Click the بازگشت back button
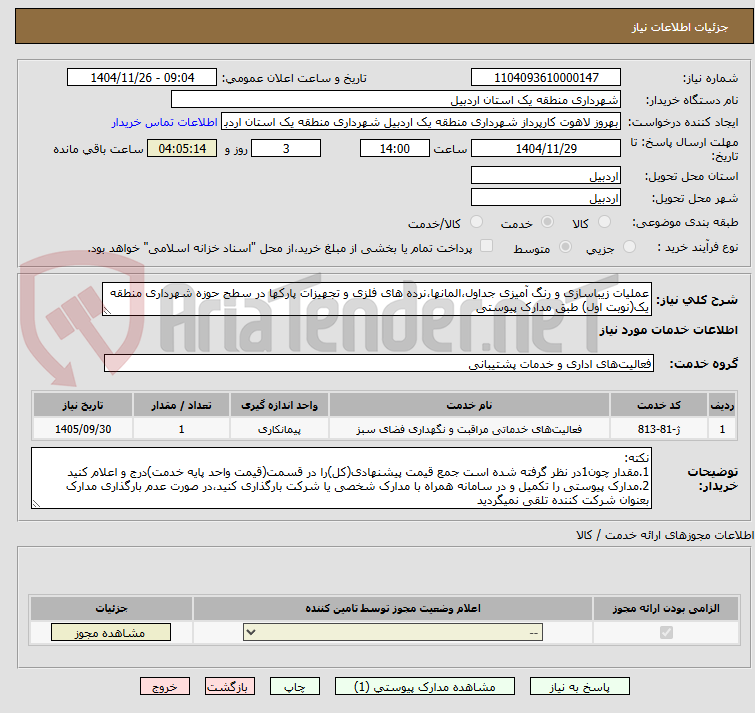 (230, 687)
